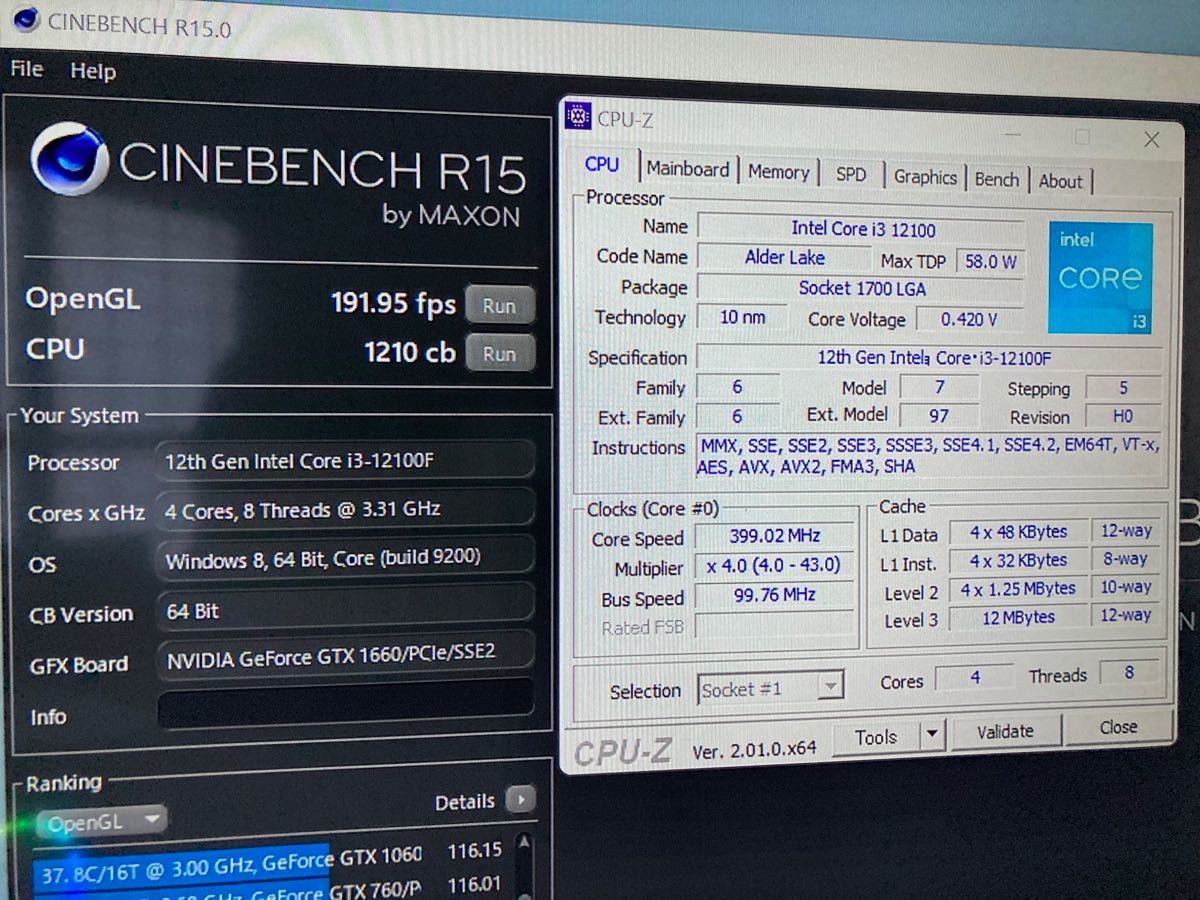This screenshot has height=900, width=1200.
Task: Click the Package value Socket 1700 LGA
Action: (862, 289)
